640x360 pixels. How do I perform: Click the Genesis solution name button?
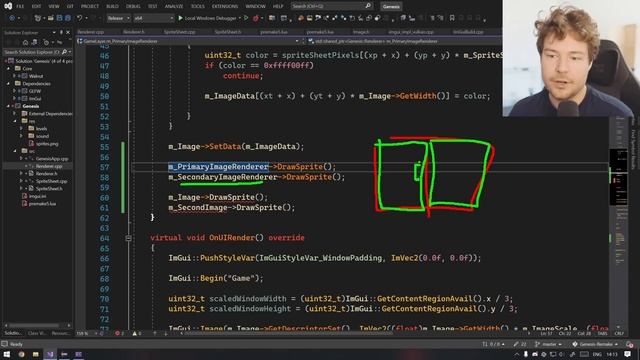coord(391,7)
